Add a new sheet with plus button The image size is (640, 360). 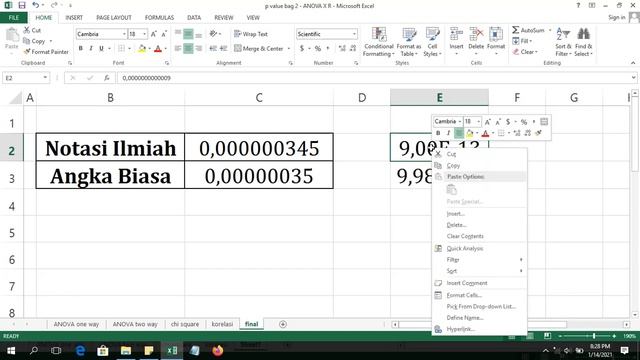[282, 324]
